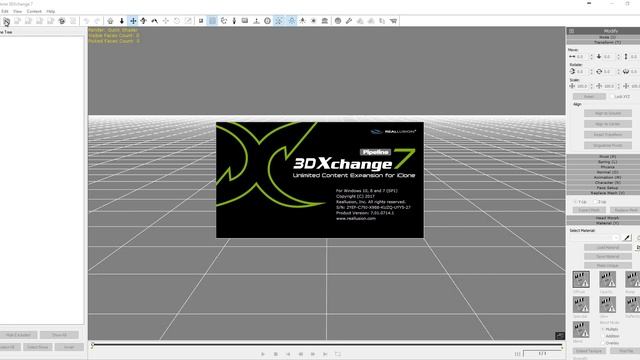Click the Align to Ground button
The width and height of the screenshot is (640, 360).
(x=608, y=113)
